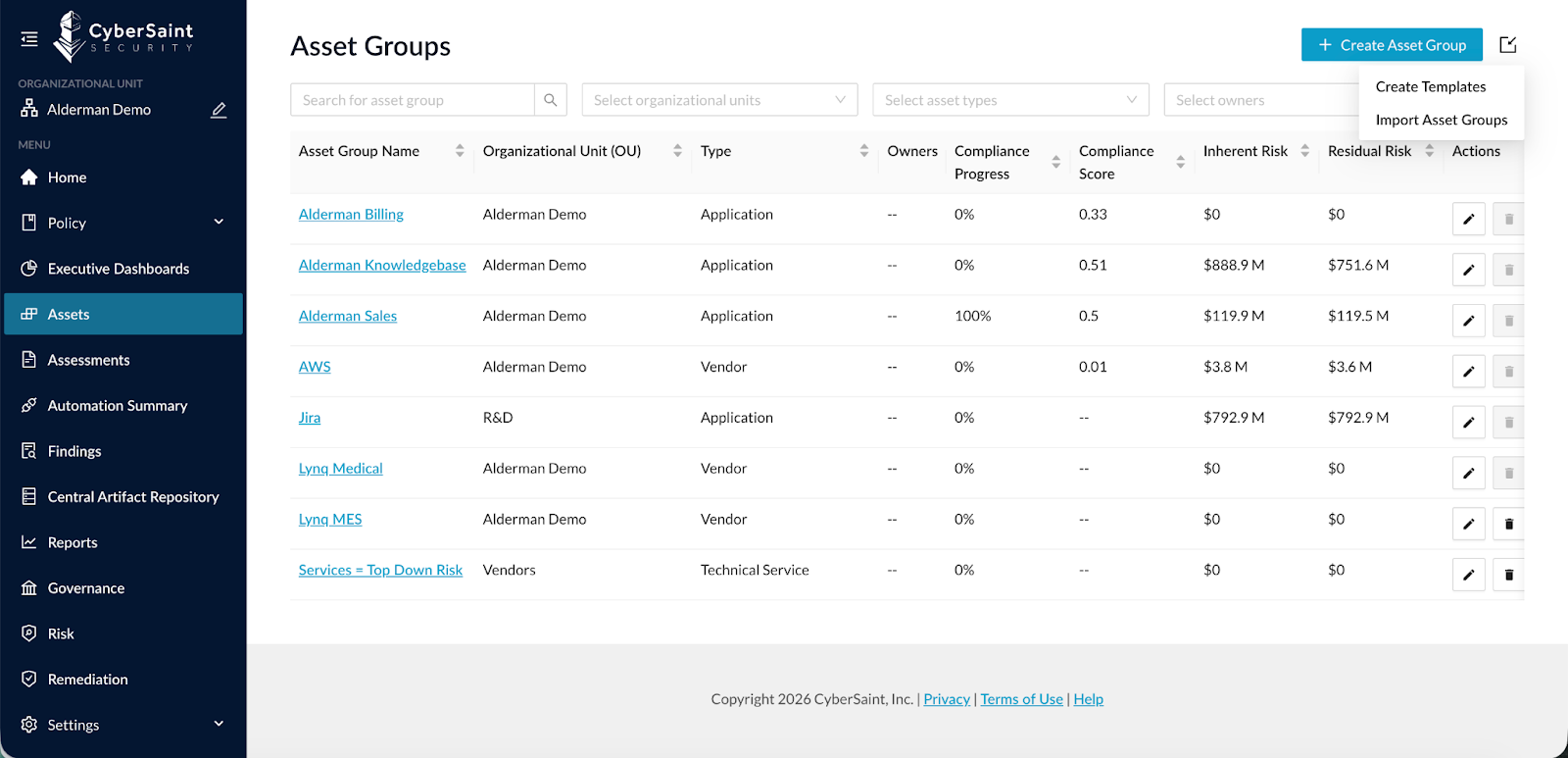Edit the AWS asset group row
This screenshot has width=1568, height=758.
[1468, 372]
